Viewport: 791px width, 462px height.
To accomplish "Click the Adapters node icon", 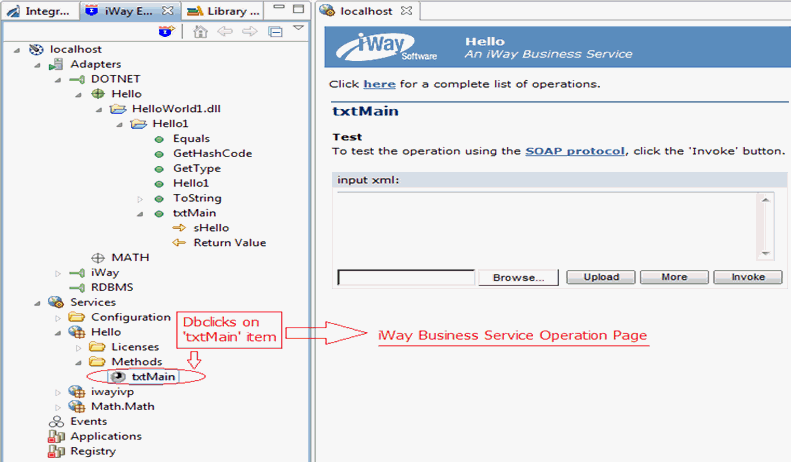I will point(56,65).
